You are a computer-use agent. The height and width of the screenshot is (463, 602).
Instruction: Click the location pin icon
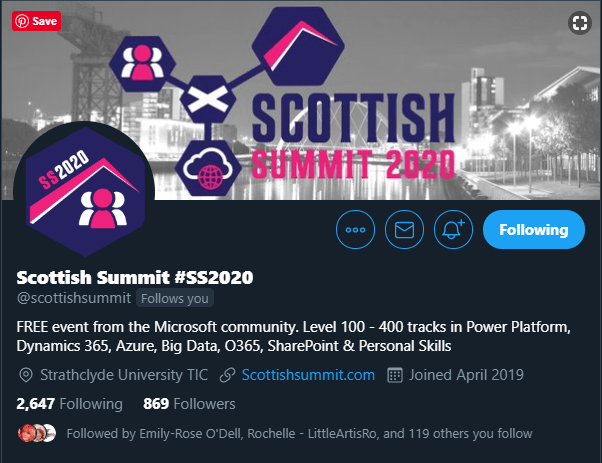[x=26, y=375]
